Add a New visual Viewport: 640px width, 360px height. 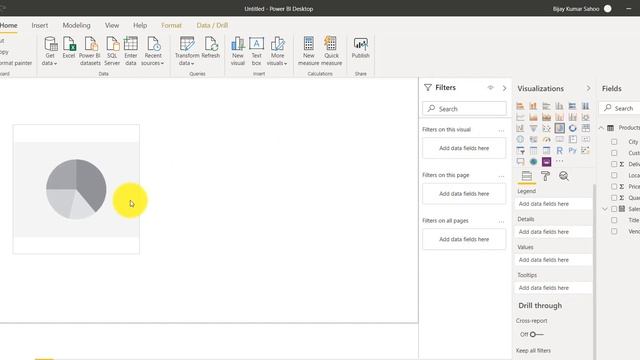point(238,51)
